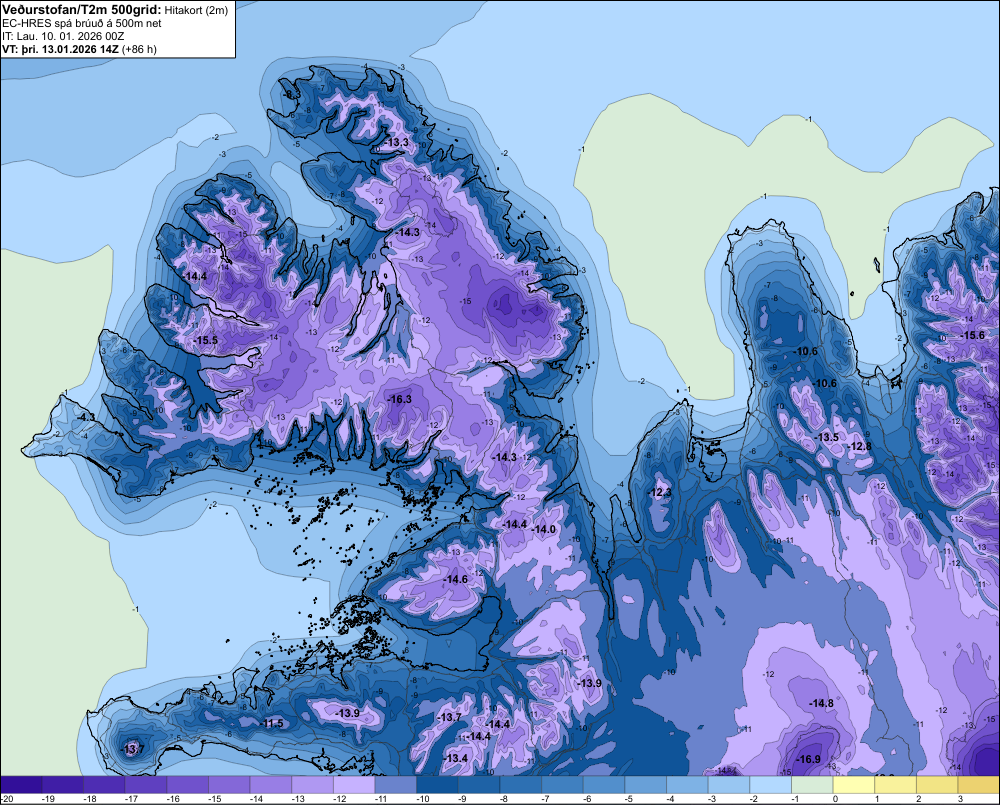Click the 'IT: Lau. 10. 01. 2026 00Z' line

coord(63,36)
